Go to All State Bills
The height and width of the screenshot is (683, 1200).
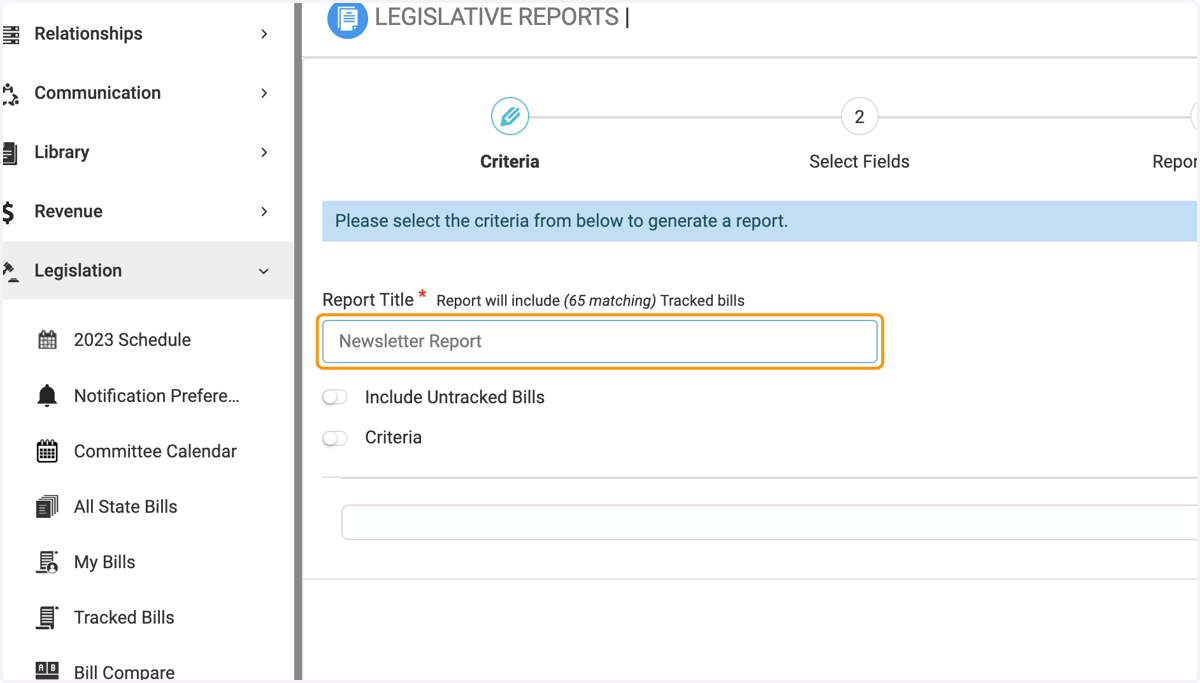point(125,507)
